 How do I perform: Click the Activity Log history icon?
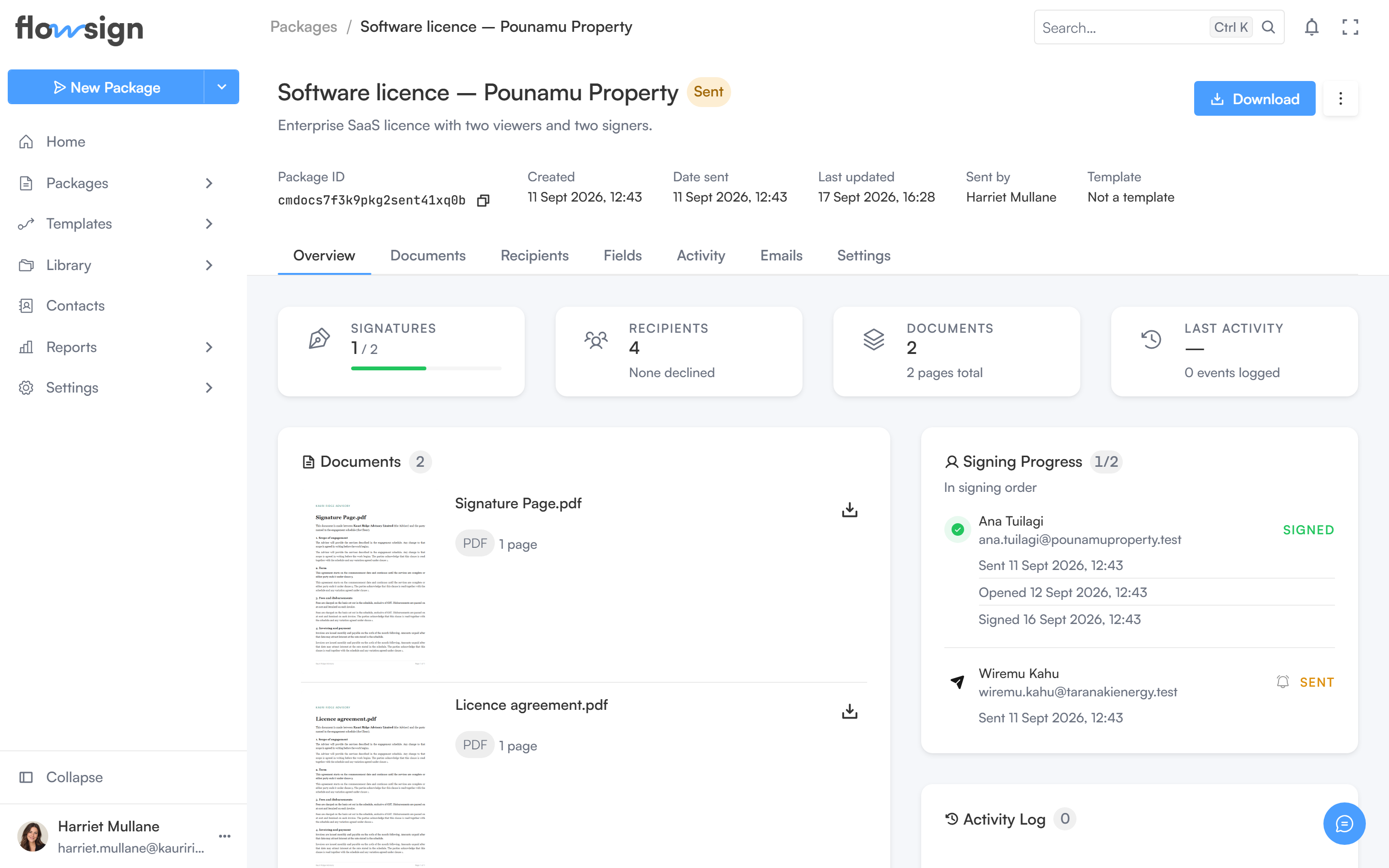click(x=952, y=819)
